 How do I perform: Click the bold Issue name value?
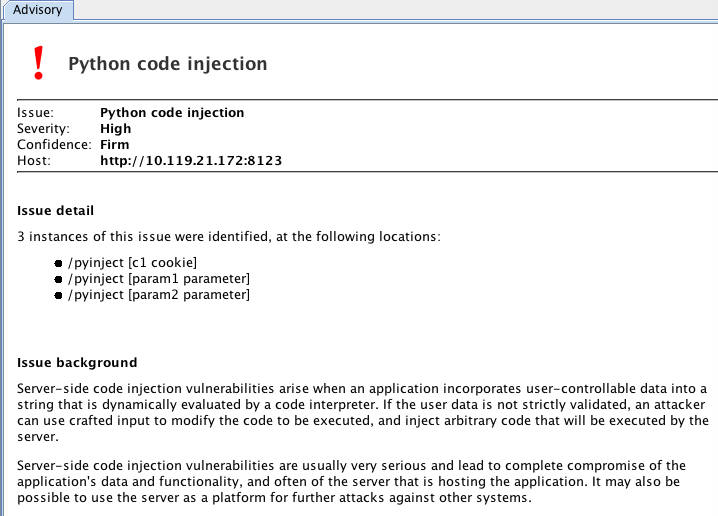click(172, 113)
